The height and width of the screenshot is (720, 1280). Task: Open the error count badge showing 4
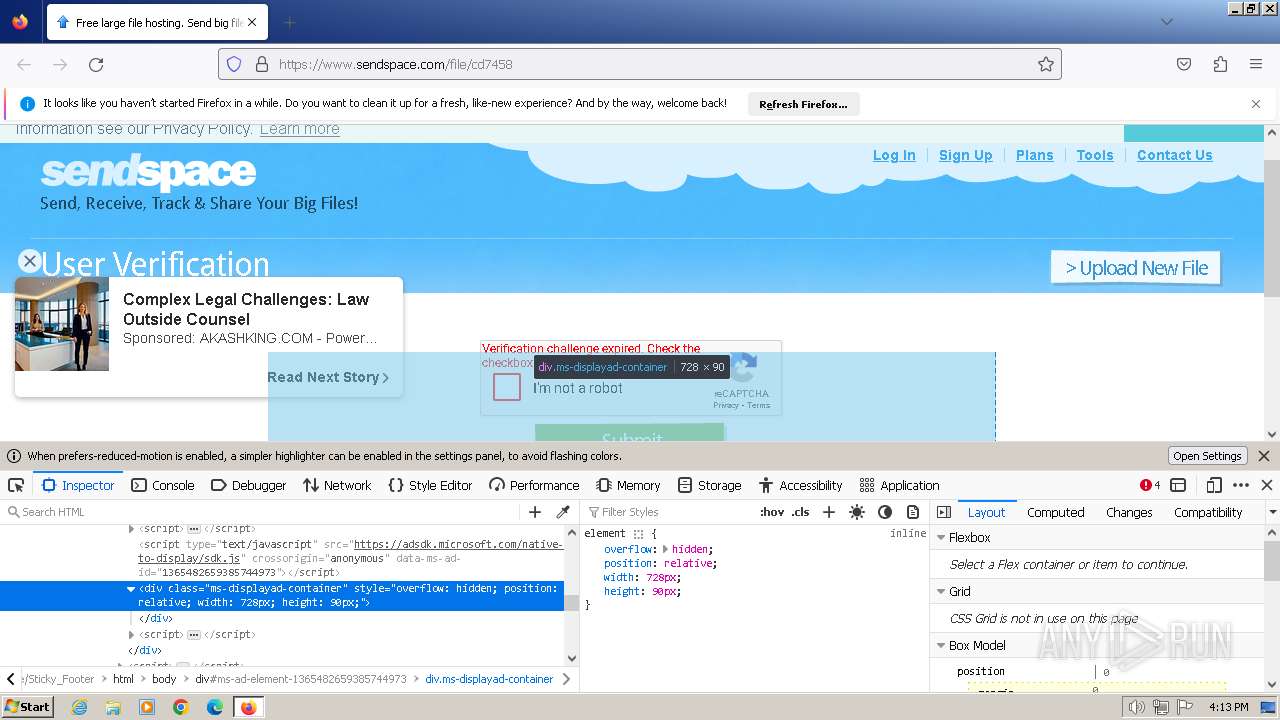(x=1150, y=485)
